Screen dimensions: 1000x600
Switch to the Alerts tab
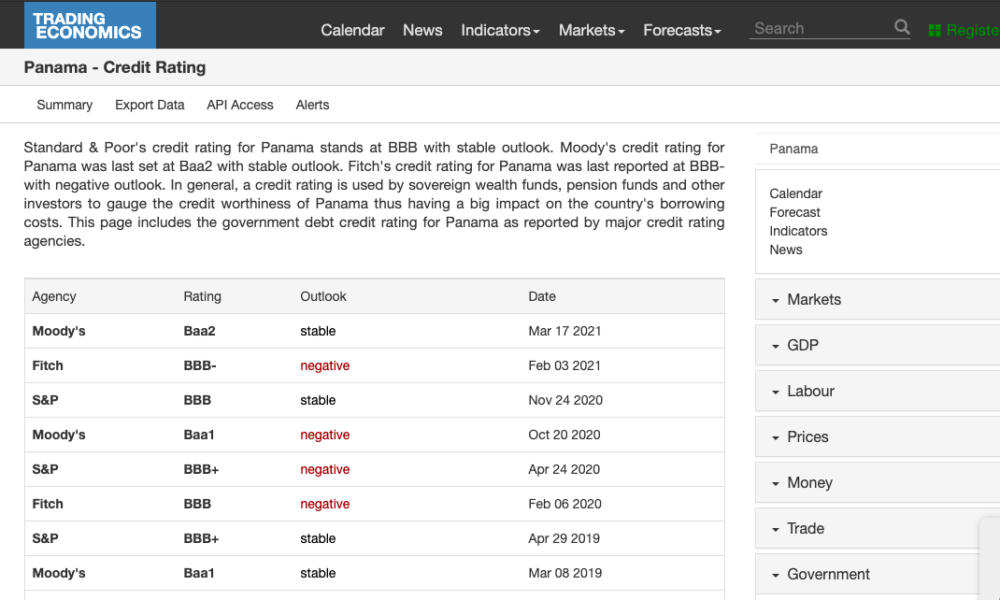(x=312, y=105)
